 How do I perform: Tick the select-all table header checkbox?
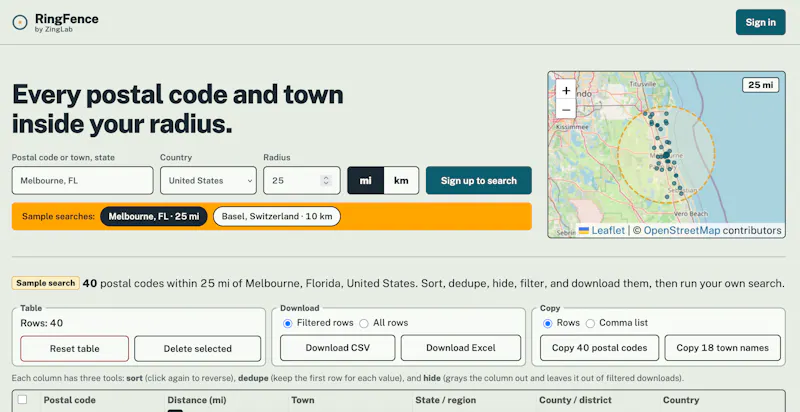(22, 399)
